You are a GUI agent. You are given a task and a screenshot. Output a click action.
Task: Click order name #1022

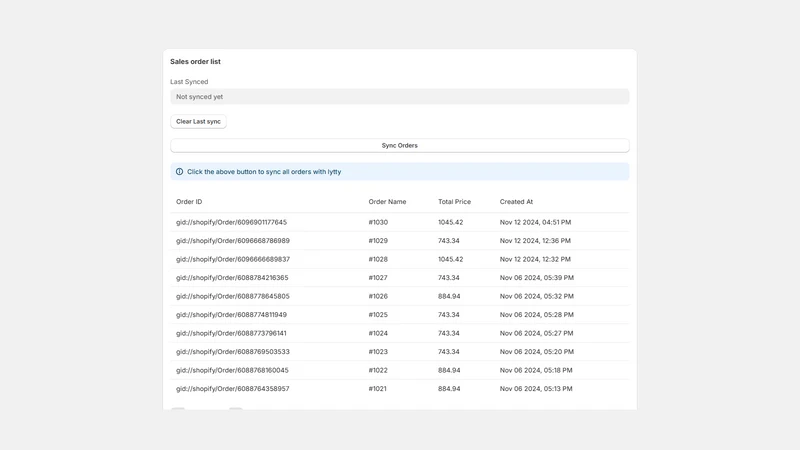point(378,370)
